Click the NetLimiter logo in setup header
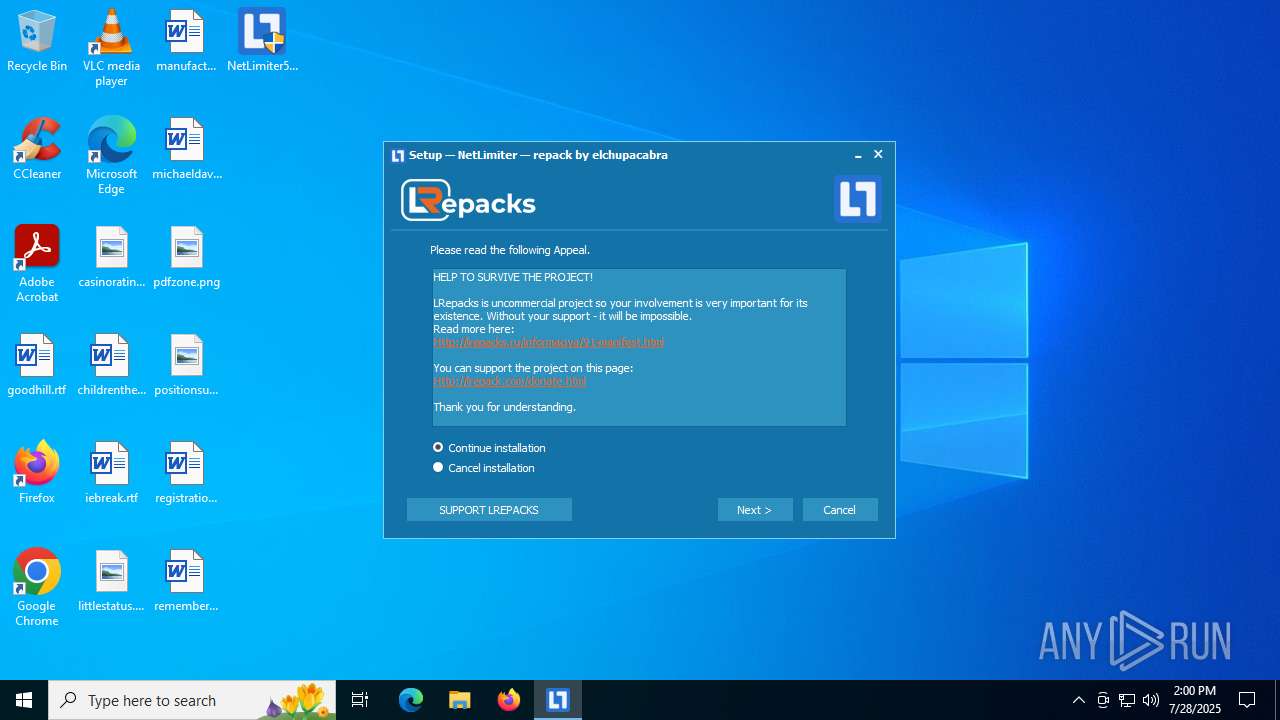The height and width of the screenshot is (720, 1280). click(857, 199)
